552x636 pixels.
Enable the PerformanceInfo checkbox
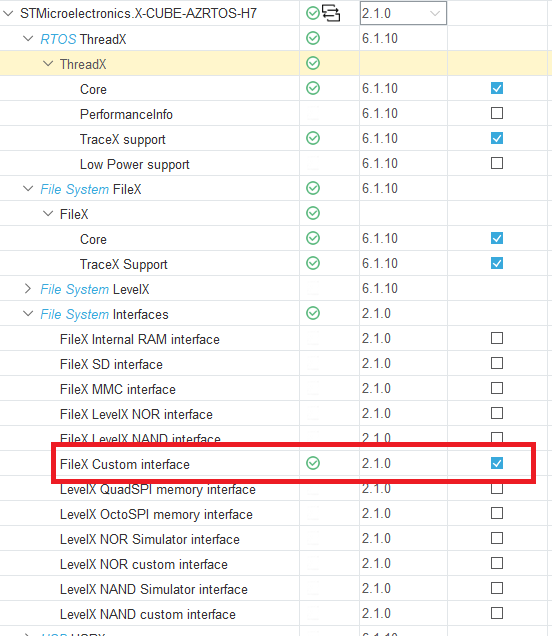coord(497,113)
